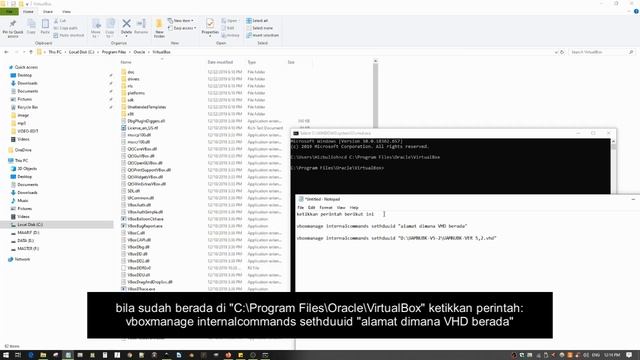640x360 pixels.
Task: Click Select all in ribbon
Action: pyautogui.click(x=257, y=20)
